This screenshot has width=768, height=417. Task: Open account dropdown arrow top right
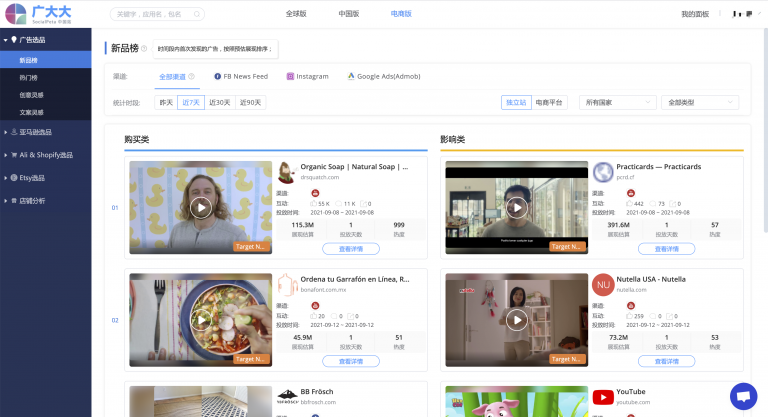point(760,14)
